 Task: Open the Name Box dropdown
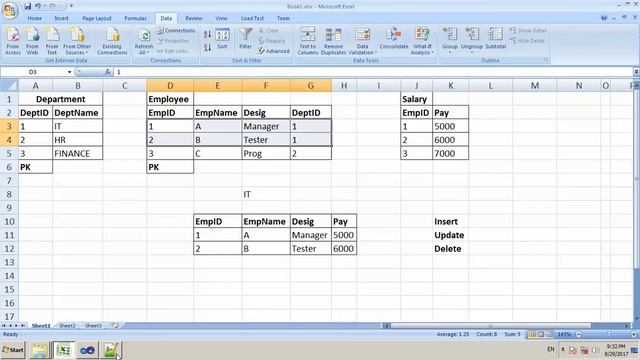tap(69, 72)
